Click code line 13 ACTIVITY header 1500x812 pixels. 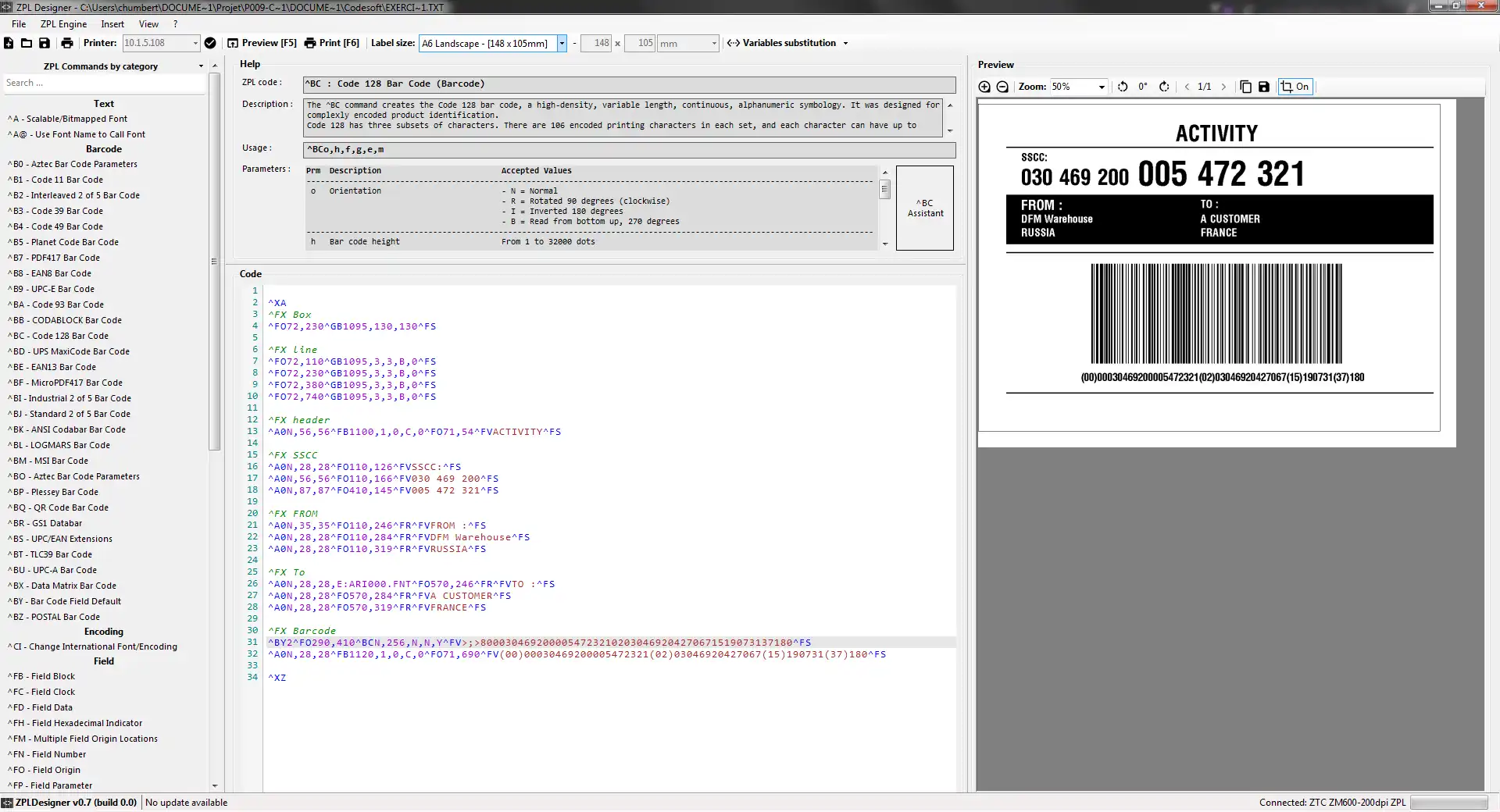[x=414, y=432]
